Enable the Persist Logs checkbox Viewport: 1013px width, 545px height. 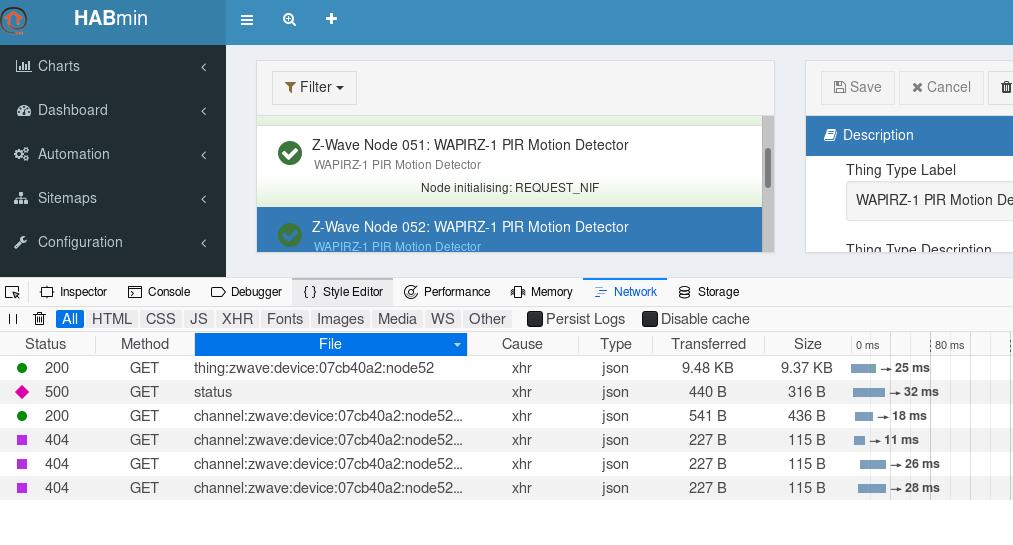[535, 319]
